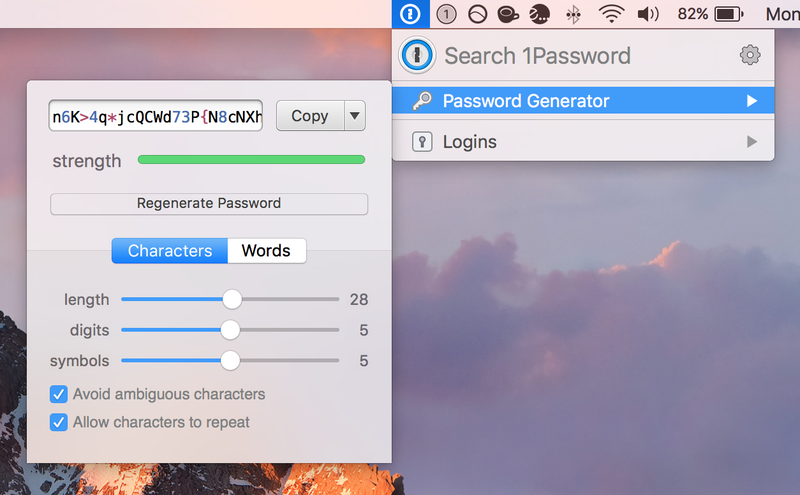Click the length value 28
The image size is (800, 495).
click(x=359, y=300)
